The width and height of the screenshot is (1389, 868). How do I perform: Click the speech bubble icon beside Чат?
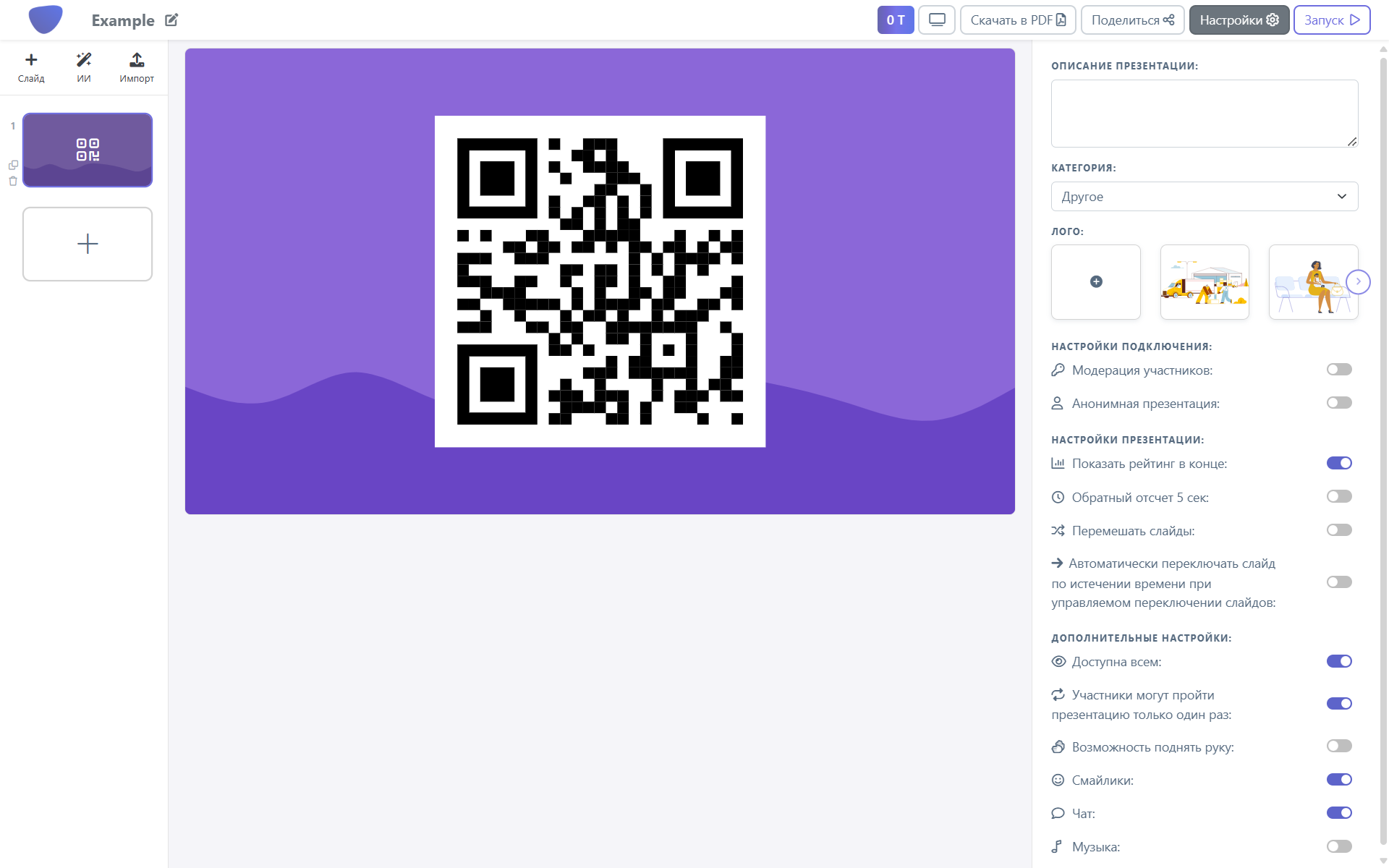click(x=1058, y=813)
